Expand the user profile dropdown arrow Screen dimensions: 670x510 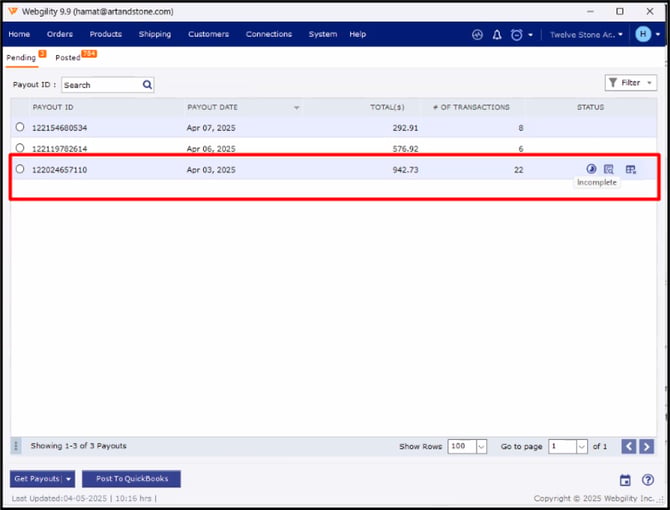pyautogui.click(x=658, y=35)
